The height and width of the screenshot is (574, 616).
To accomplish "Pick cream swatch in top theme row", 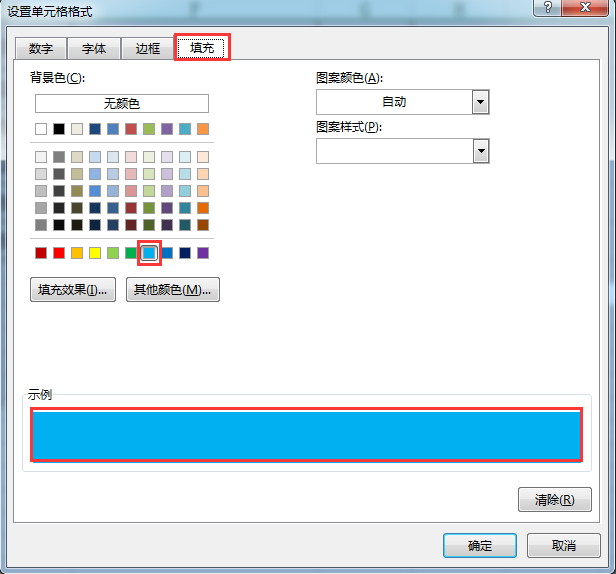I will pyautogui.click(x=77, y=129).
